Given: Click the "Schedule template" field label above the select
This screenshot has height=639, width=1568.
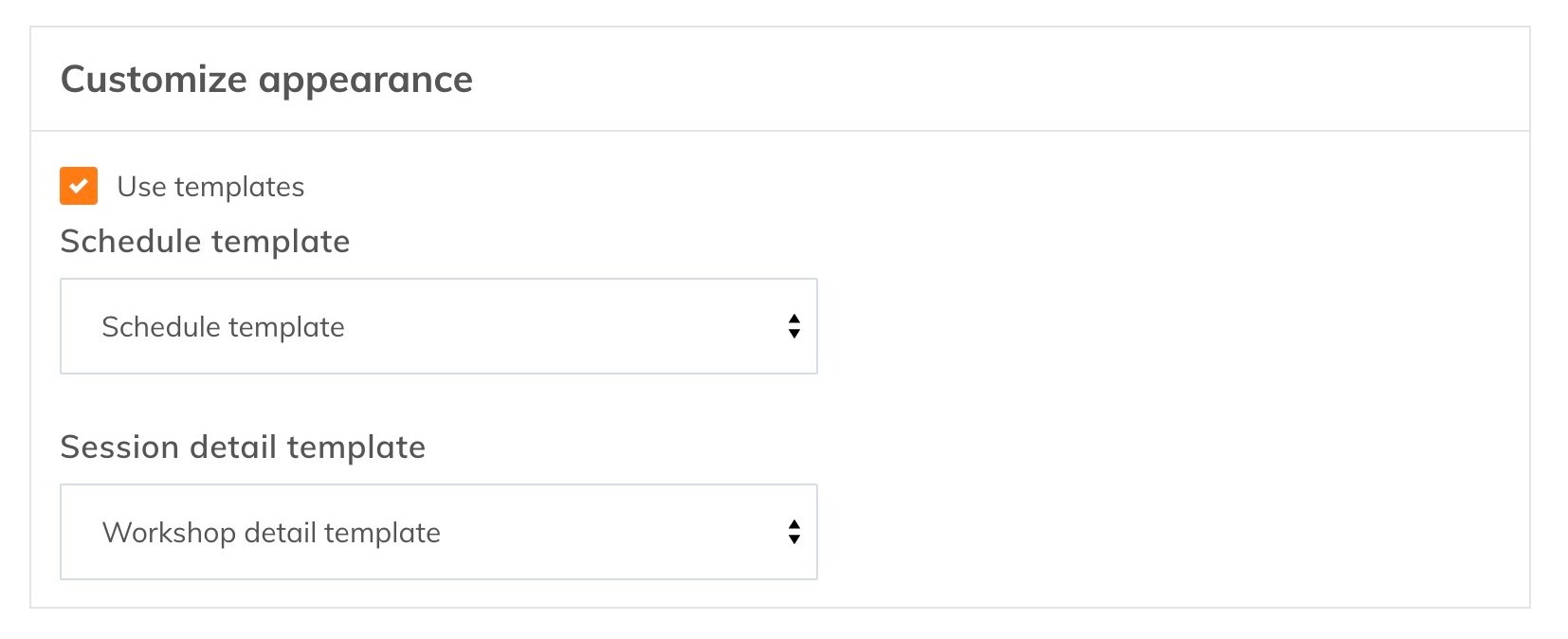Looking at the screenshot, I should (205, 242).
